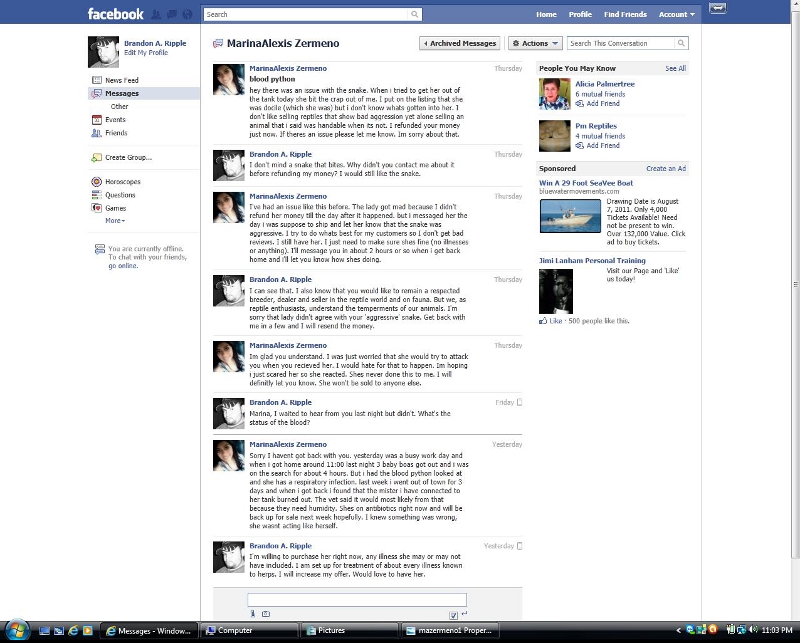Image resolution: width=800 pixels, height=643 pixels.
Task: Open MarinaAlexis Zermeno name on first message
Action: click(288, 68)
